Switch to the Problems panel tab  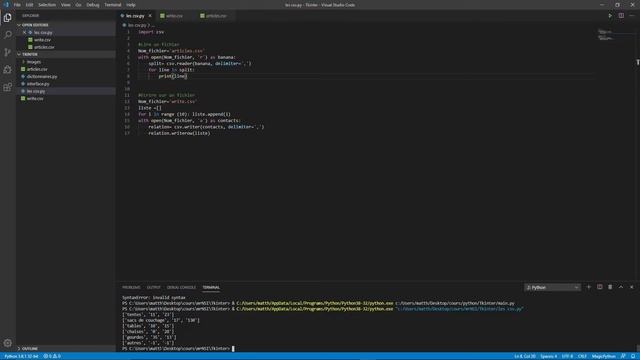tap(131, 287)
